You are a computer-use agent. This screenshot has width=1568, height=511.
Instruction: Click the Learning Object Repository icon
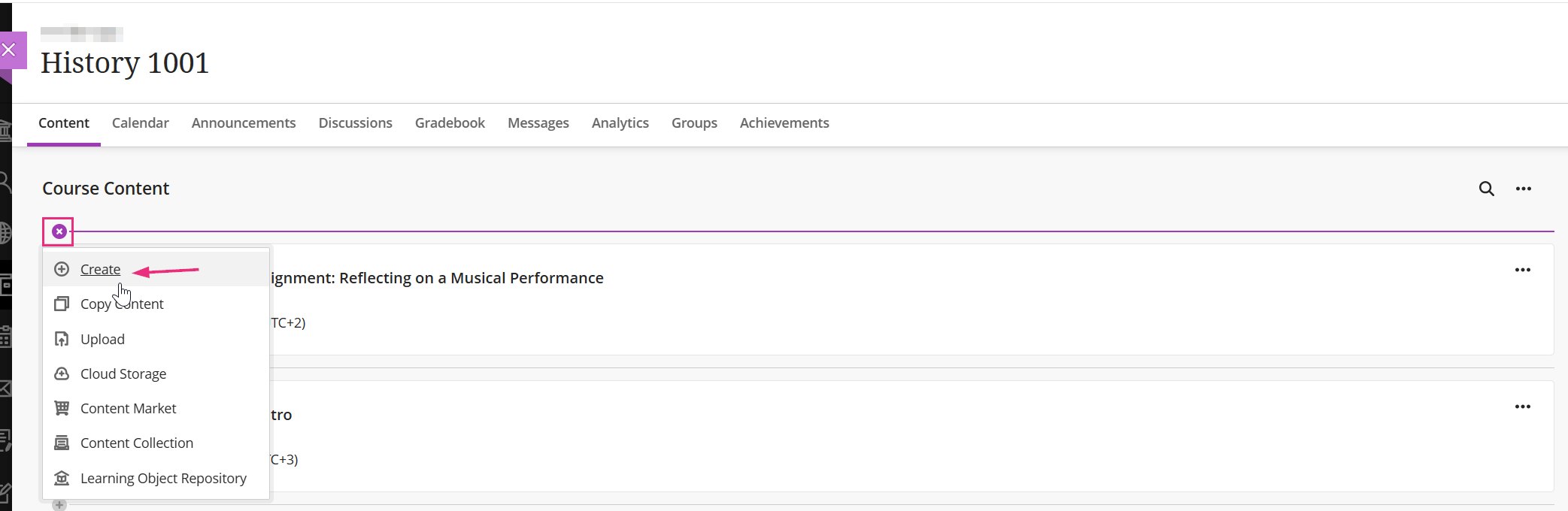pos(62,478)
